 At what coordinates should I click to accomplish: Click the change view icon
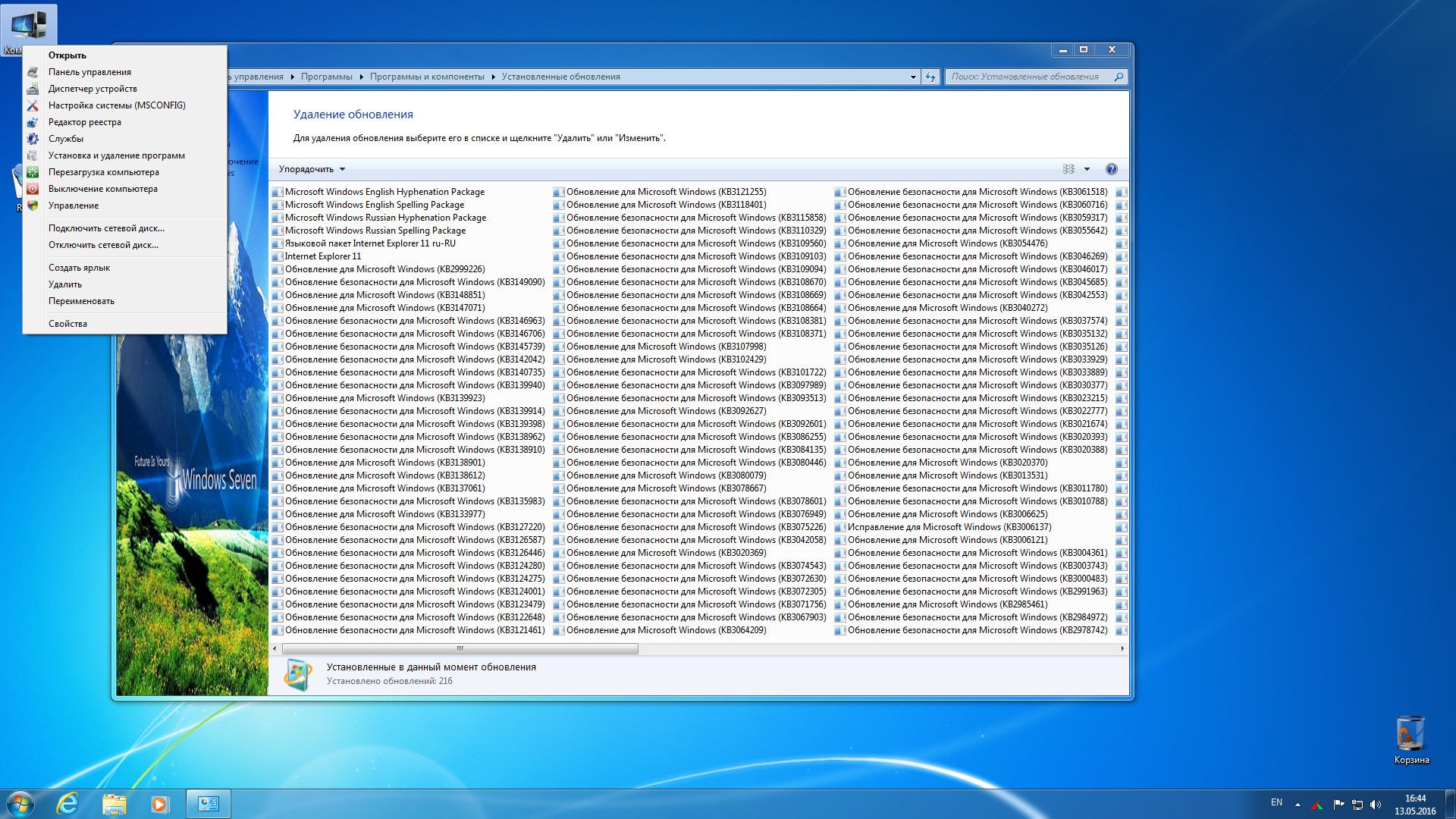[x=1068, y=169]
